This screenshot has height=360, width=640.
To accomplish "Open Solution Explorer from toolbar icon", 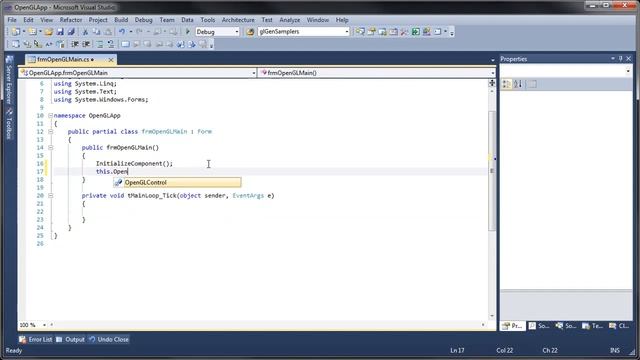I will (360, 32).
